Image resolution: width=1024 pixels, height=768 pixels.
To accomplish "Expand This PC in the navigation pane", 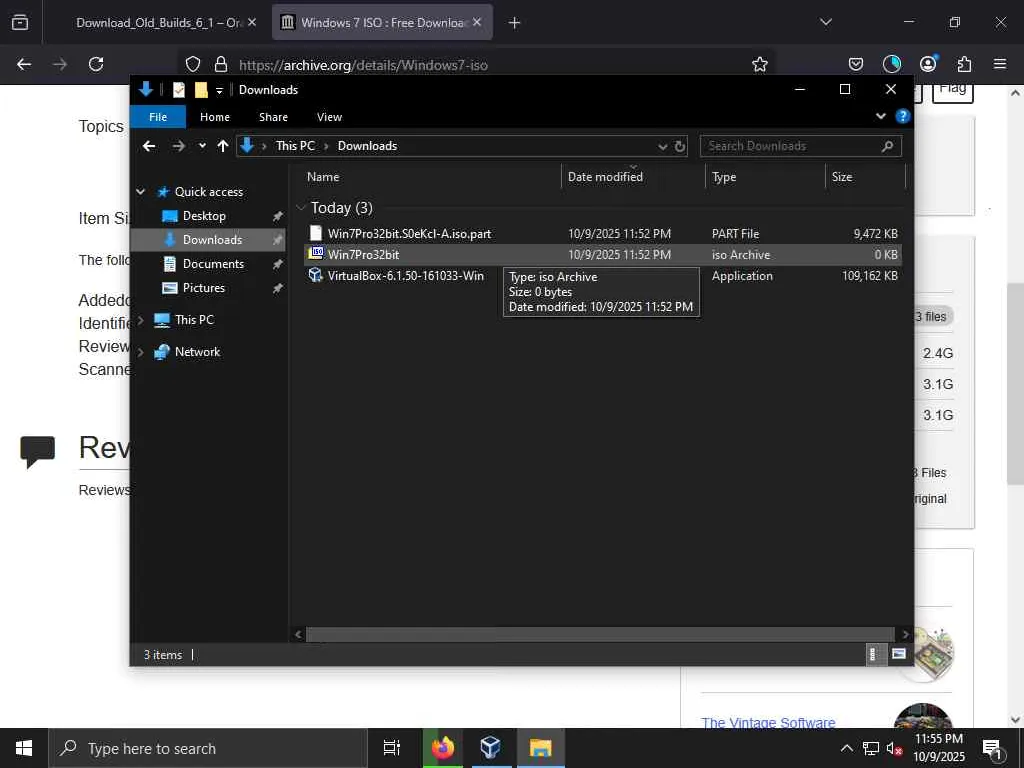I will (140, 320).
